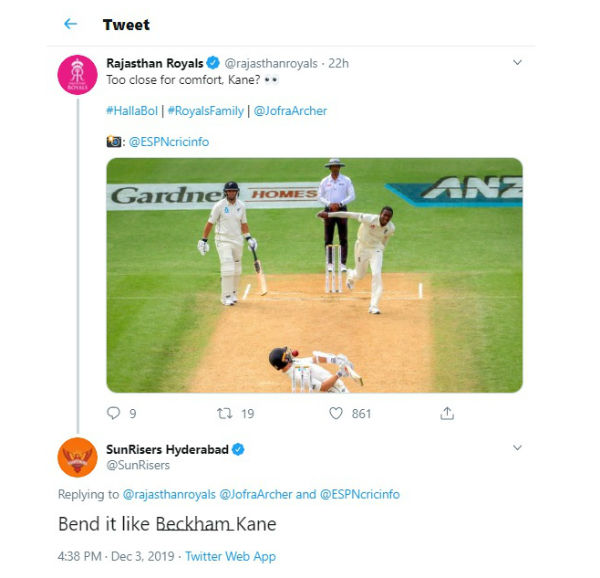Viewport: 600px width, 578px height.
Task: Expand options chevron on Rajasthan Royals tweet
Action: click(517, 62)
